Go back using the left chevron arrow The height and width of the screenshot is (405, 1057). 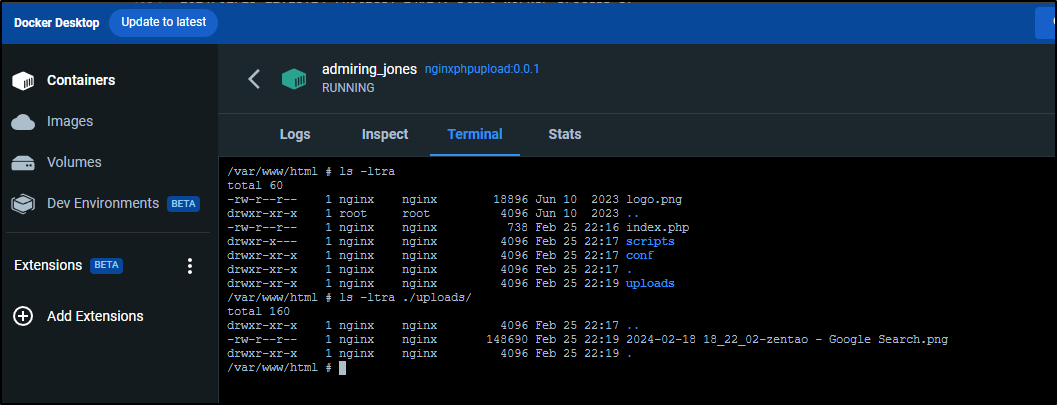(253, 79)
